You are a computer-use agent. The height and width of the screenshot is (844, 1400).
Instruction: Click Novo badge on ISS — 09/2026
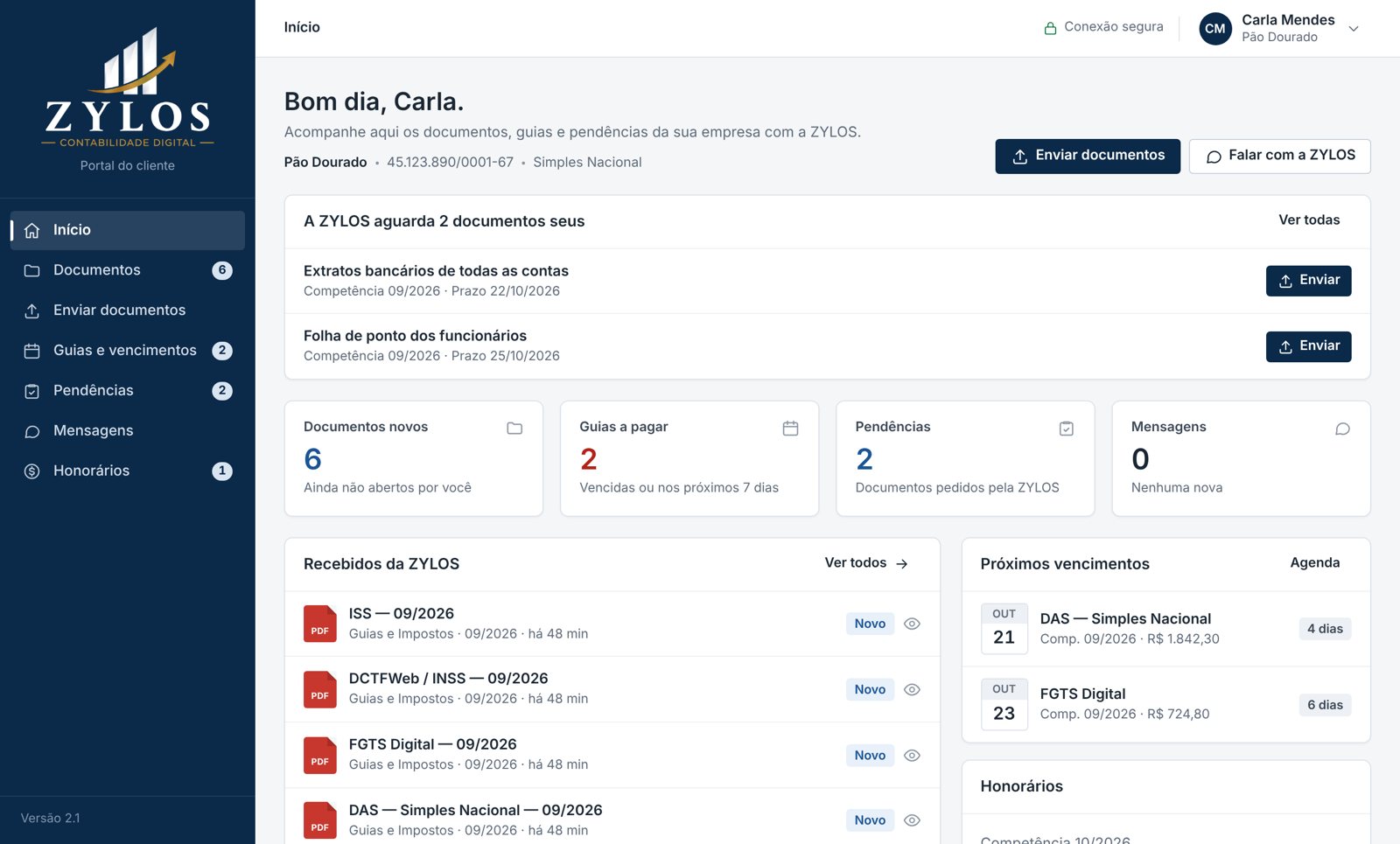coord(870,624)
